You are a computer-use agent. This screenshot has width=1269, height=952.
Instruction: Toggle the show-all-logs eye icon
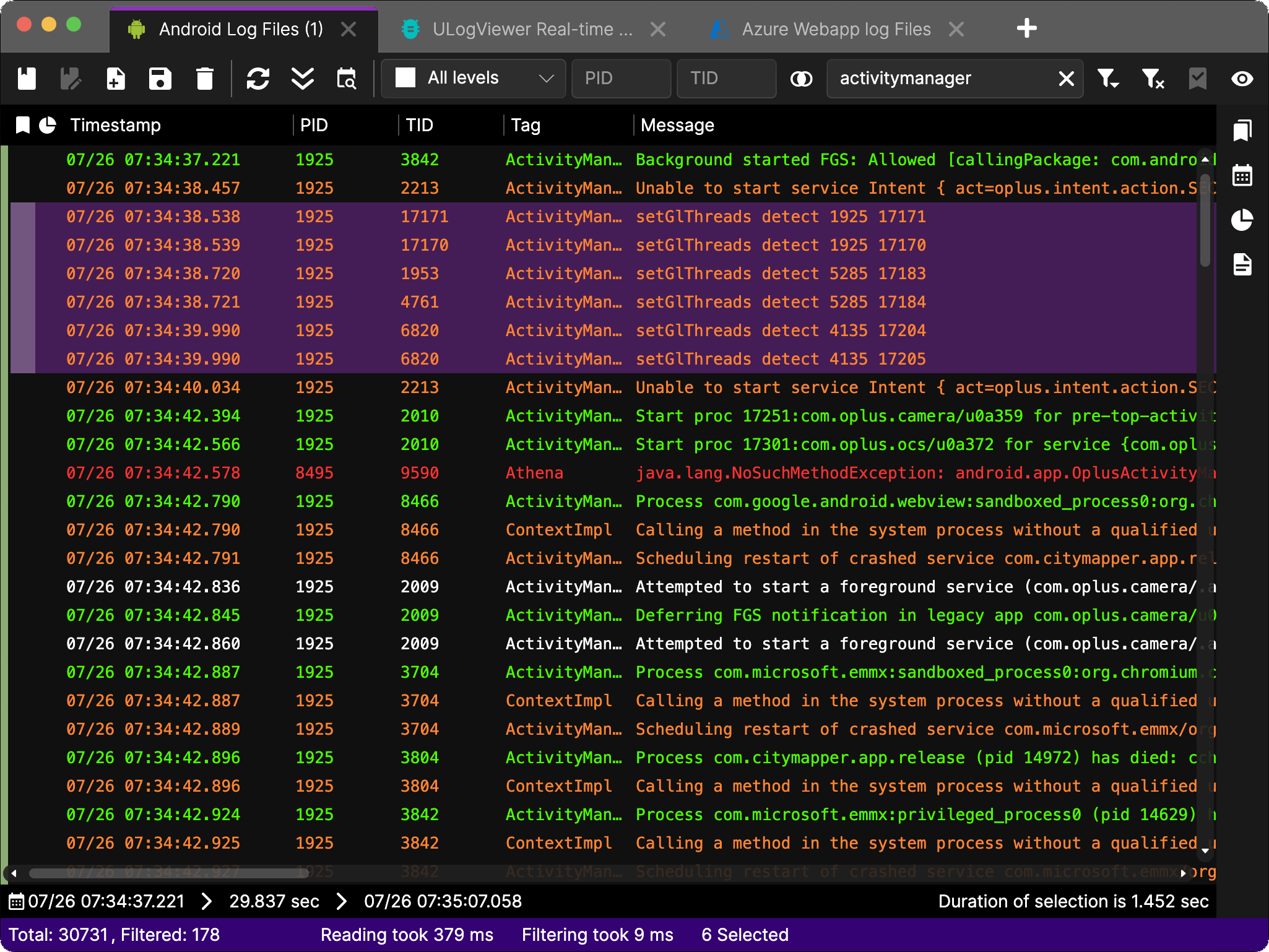click(1243, 79)
